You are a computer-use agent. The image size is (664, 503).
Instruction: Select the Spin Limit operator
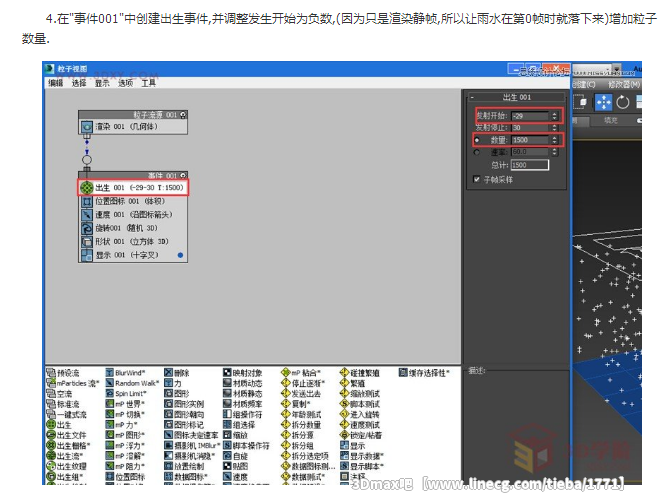pyautogui.click(x=126, y=393)
